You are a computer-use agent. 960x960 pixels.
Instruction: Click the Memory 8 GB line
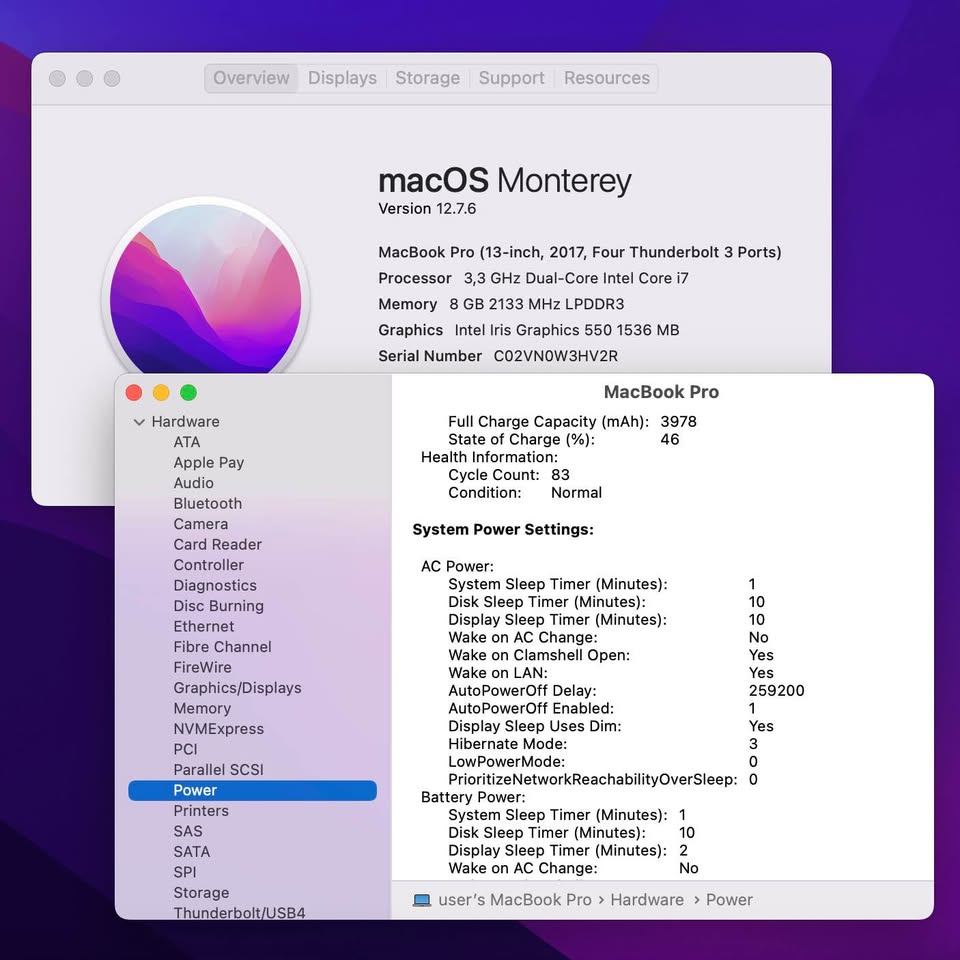point(501,304)
